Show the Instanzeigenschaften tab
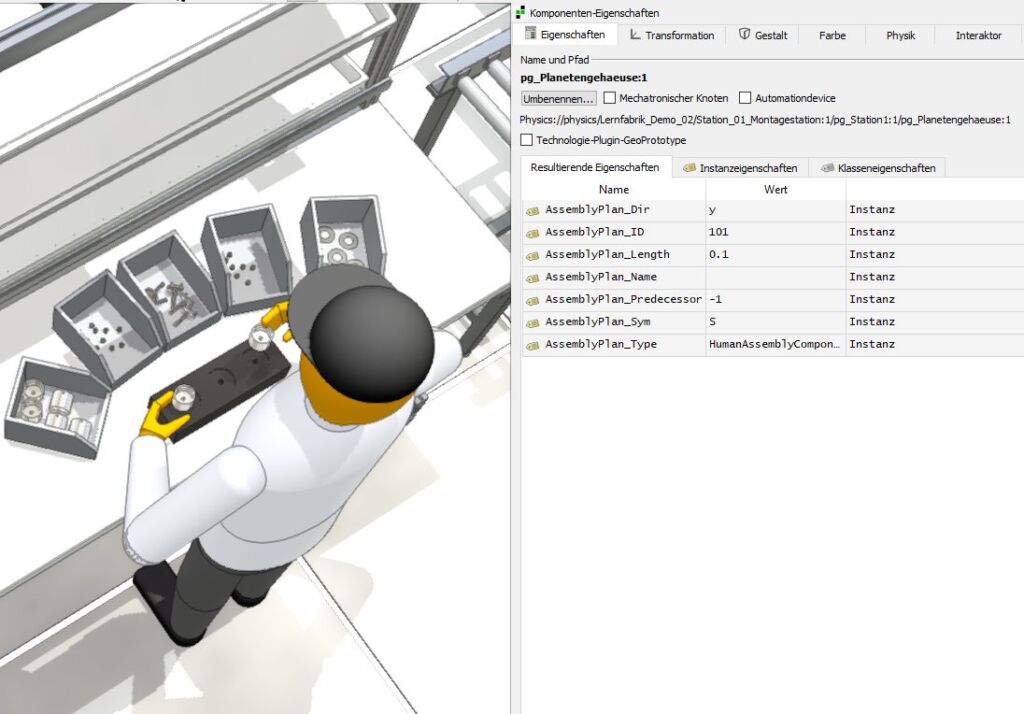The height and width of the screenshot is (714, 1024). [x=739, y=168]
